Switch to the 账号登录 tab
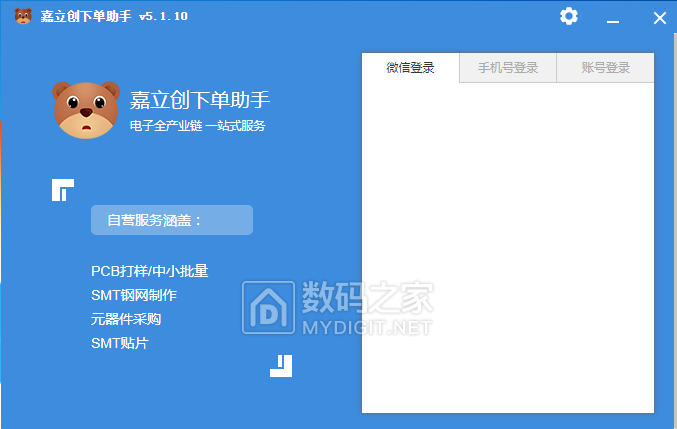 coord(605,68)
